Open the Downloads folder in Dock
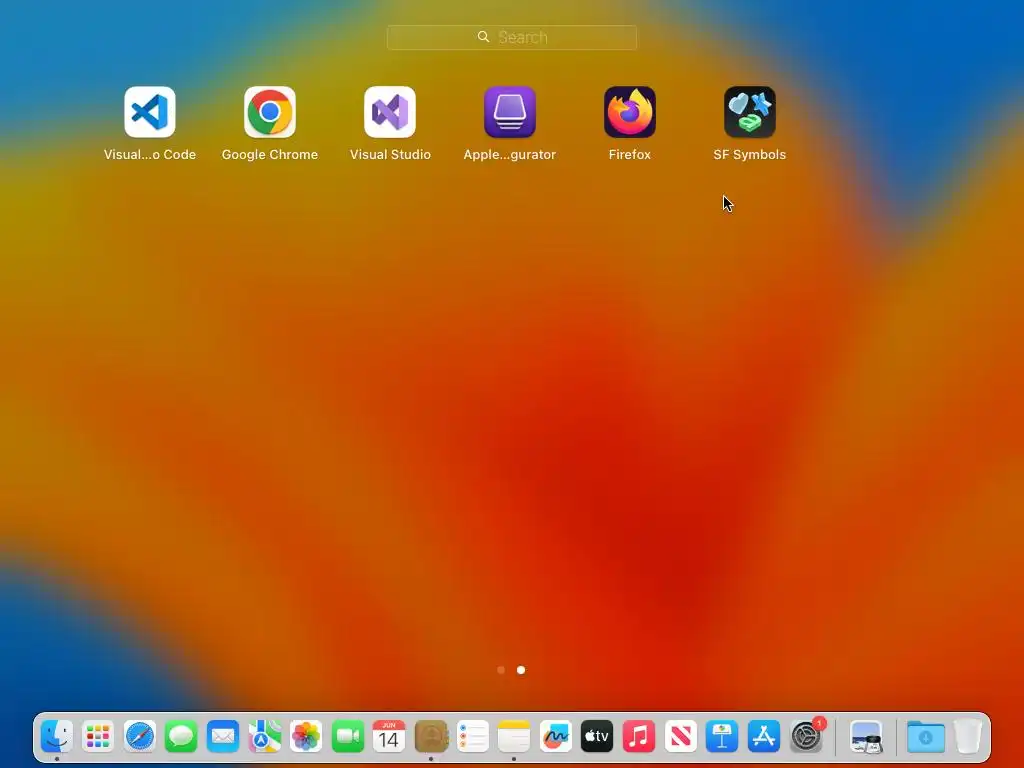Viewport: 1024px width, 768px height. point(925,737)
